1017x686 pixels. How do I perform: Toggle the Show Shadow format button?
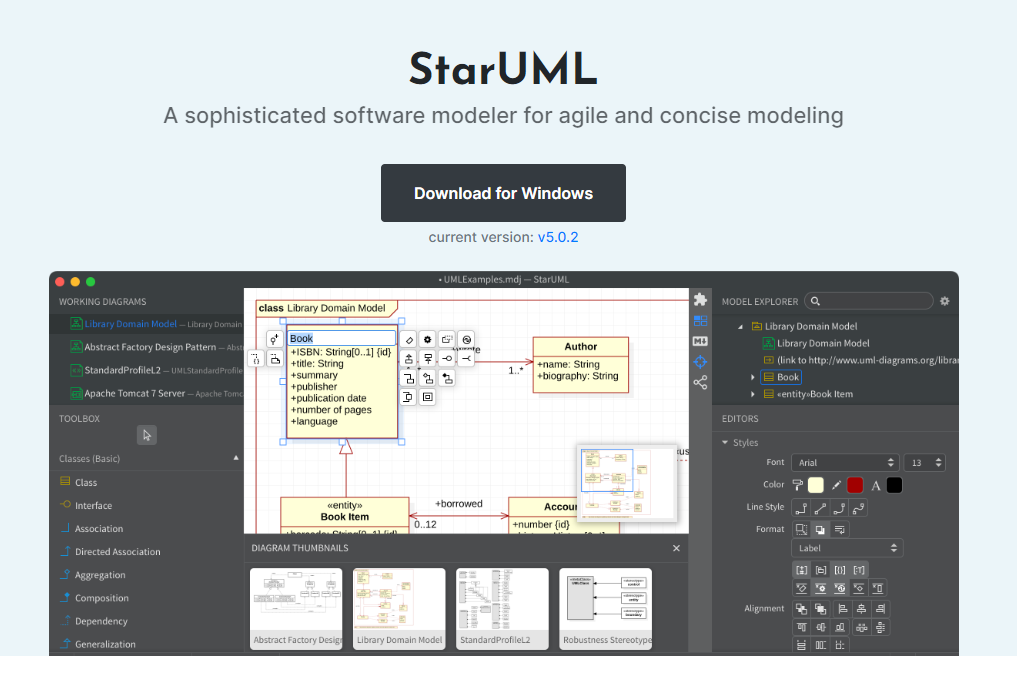(820, 530)
